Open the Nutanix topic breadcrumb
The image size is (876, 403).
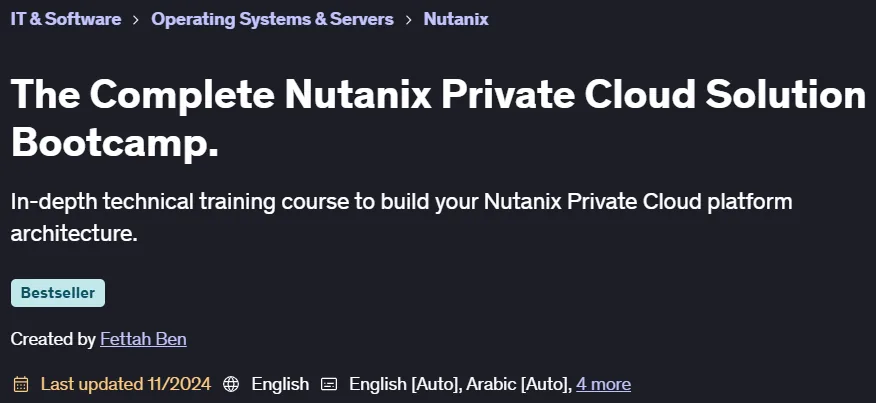click(x=456, y=19)
